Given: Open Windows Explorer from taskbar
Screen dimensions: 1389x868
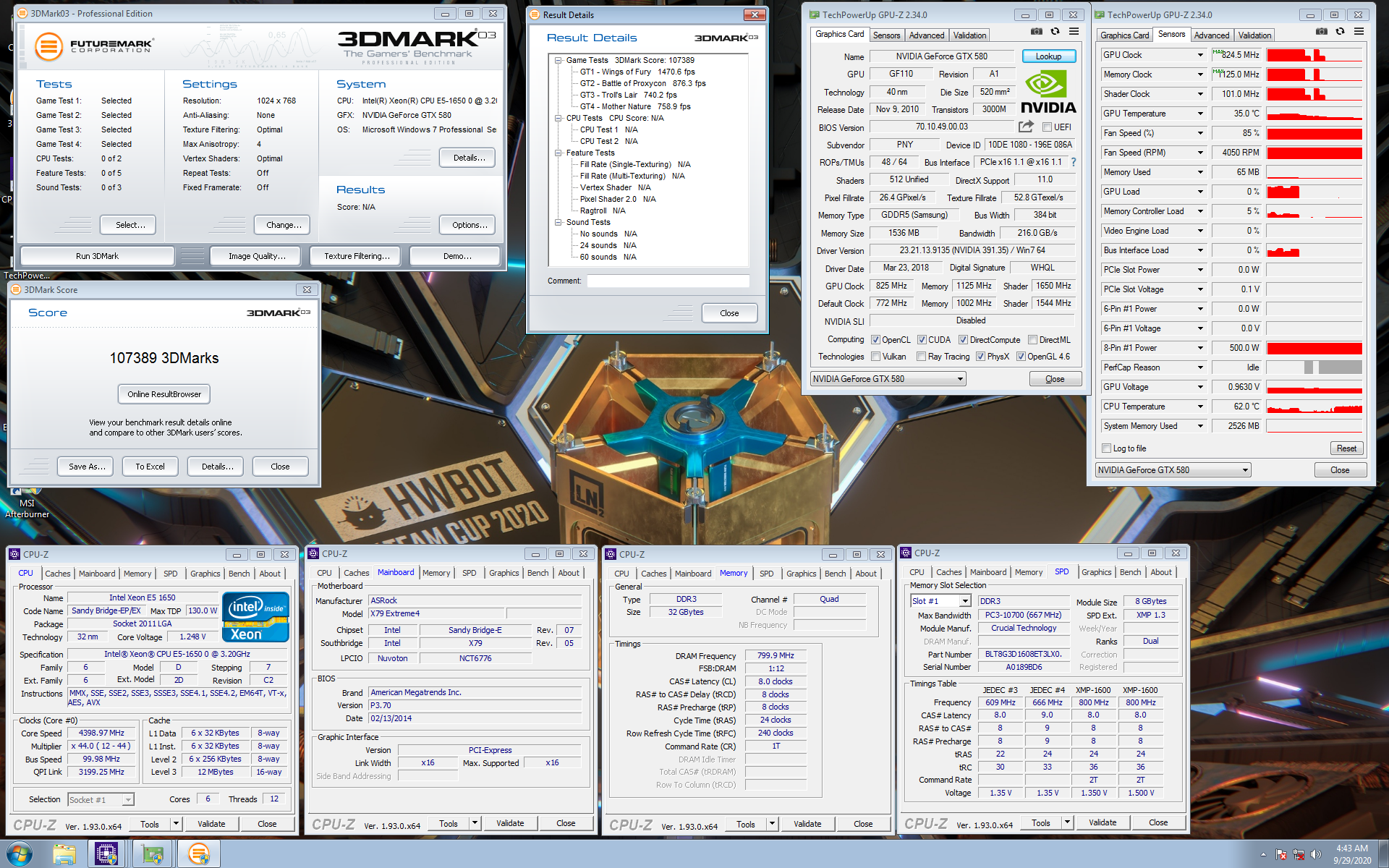Looking at the screenshot, I should (x=64, y=854).
